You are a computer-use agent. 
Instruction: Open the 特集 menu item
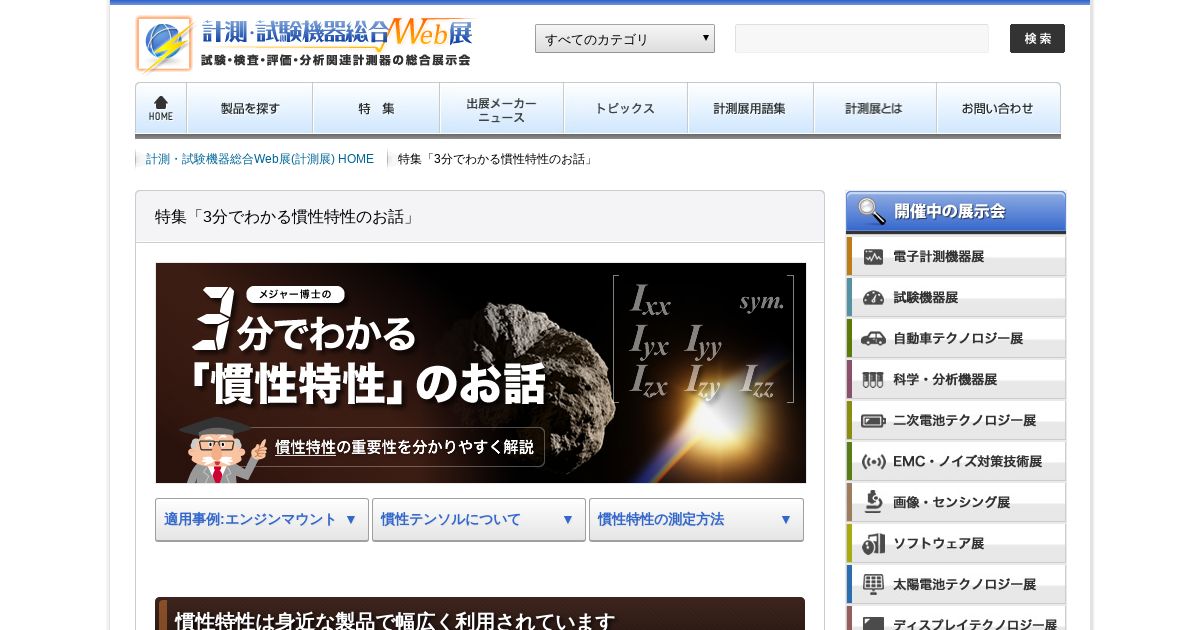point(376,108)
